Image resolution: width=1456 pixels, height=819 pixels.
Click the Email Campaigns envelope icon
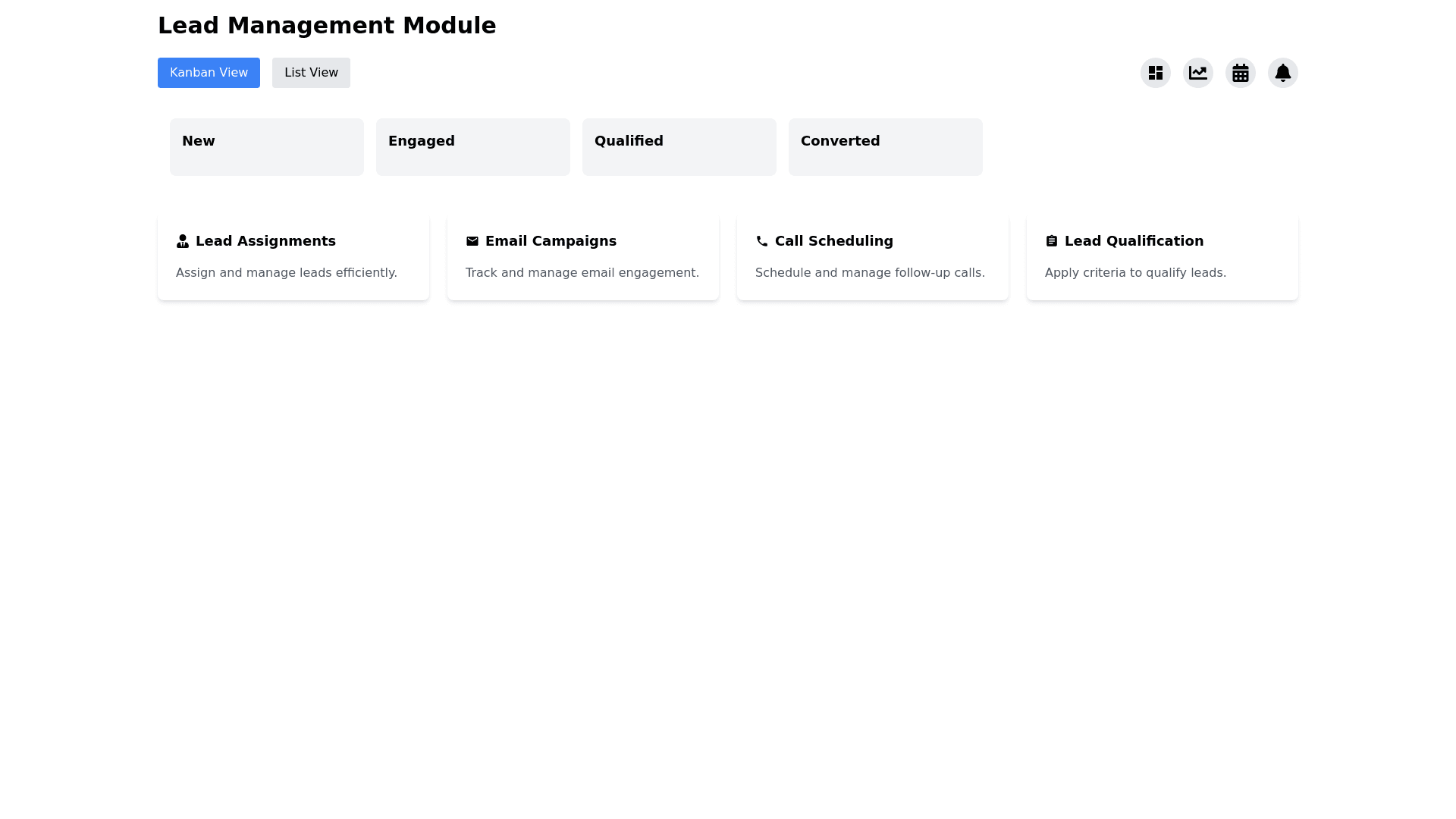(472, 241)
